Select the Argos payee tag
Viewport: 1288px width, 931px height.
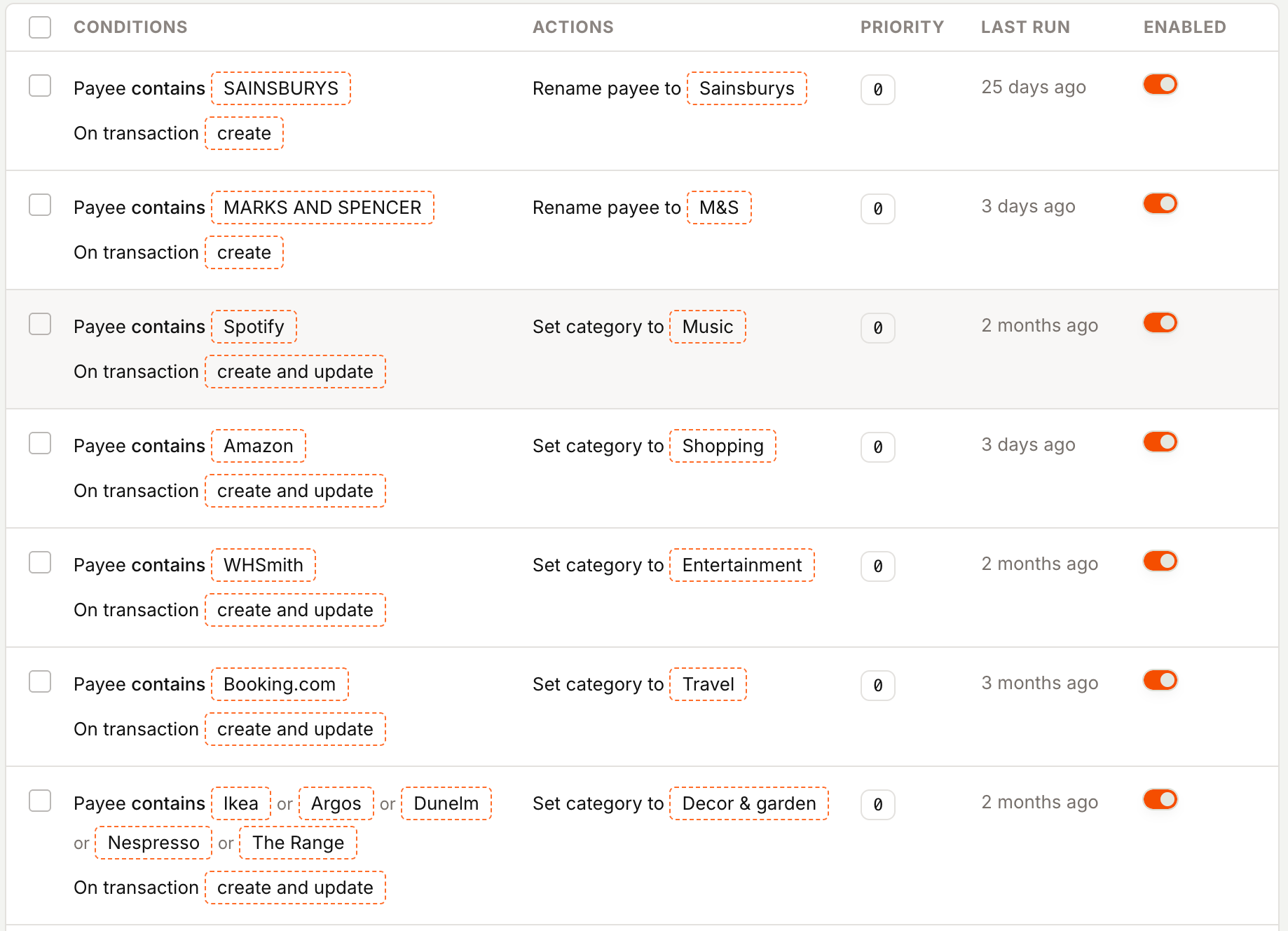(x=336, y=803)
